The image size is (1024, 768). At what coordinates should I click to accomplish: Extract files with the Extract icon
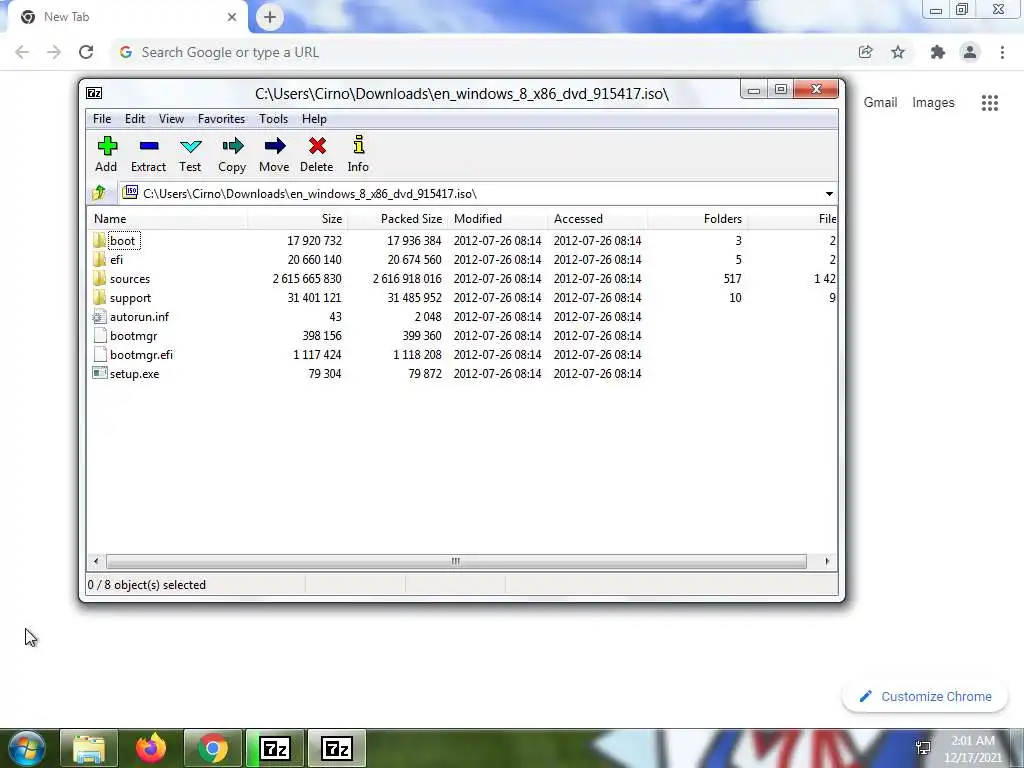(149, 146)
